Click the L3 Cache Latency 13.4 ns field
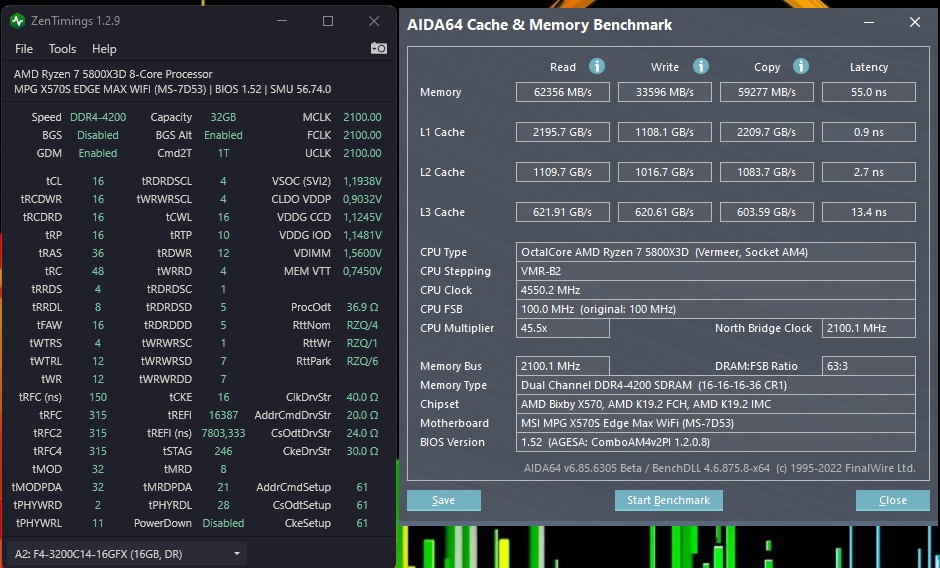 tap(869, 212)
